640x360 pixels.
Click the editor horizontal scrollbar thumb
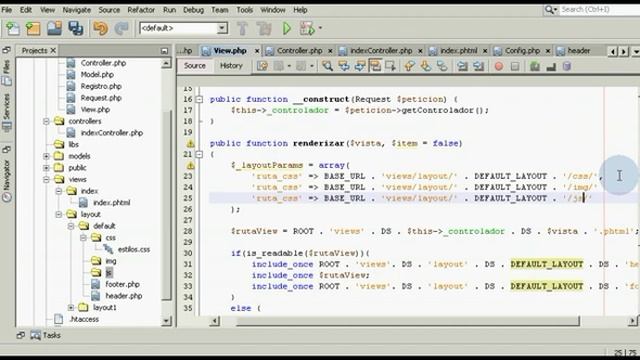pos(407,321)
